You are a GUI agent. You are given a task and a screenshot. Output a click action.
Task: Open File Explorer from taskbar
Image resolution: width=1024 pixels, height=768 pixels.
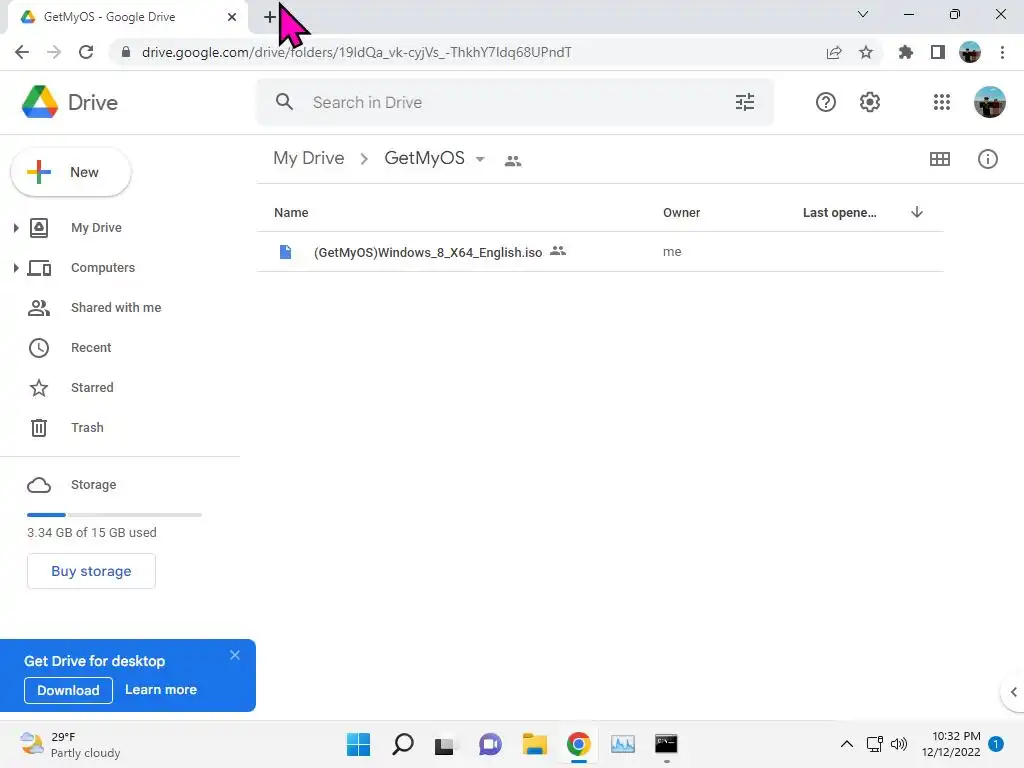tap(534, 744)
